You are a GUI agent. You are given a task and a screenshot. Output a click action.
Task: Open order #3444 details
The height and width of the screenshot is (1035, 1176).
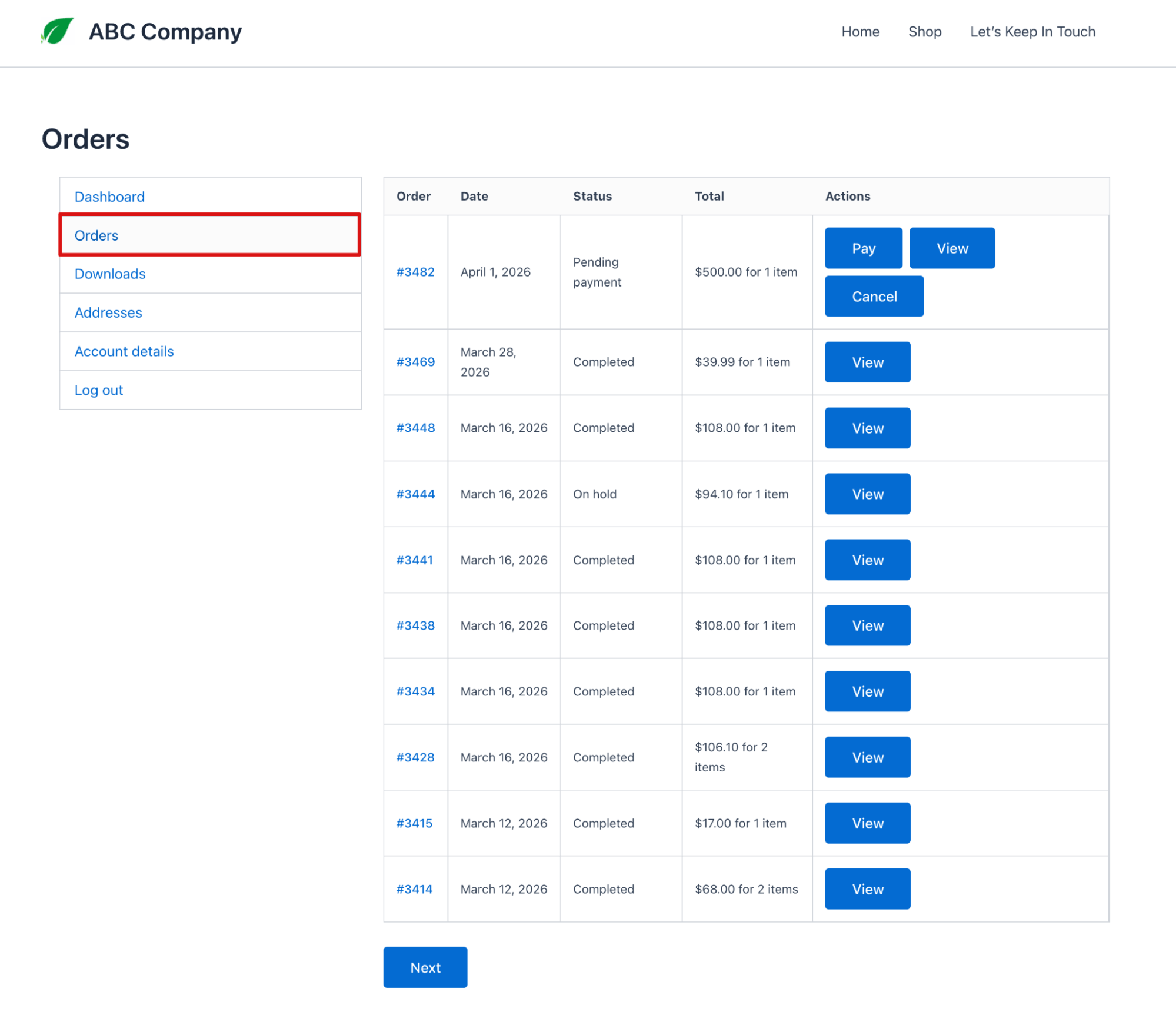[415, 494]
